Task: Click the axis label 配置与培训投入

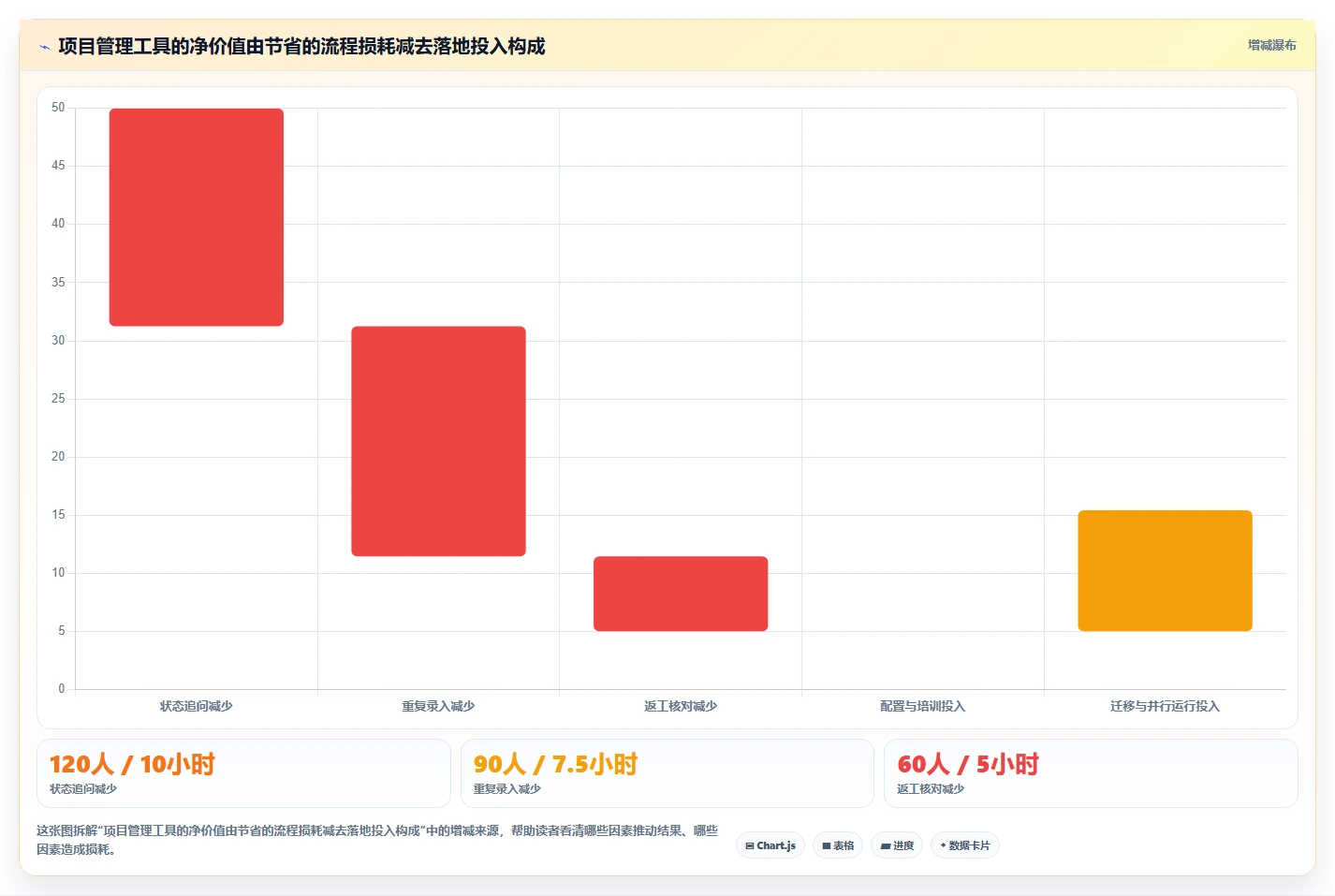Action: (922, 706)
